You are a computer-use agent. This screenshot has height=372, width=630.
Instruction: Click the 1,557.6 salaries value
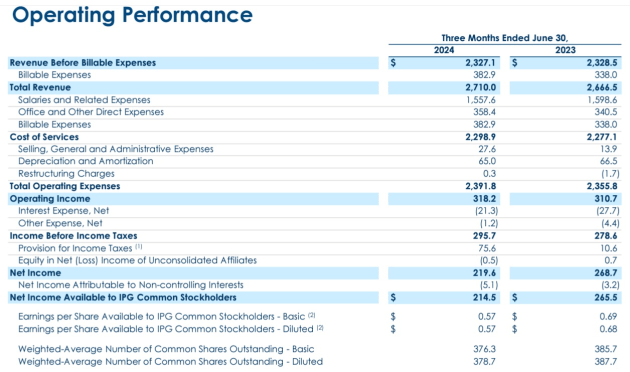pos(481,100)
